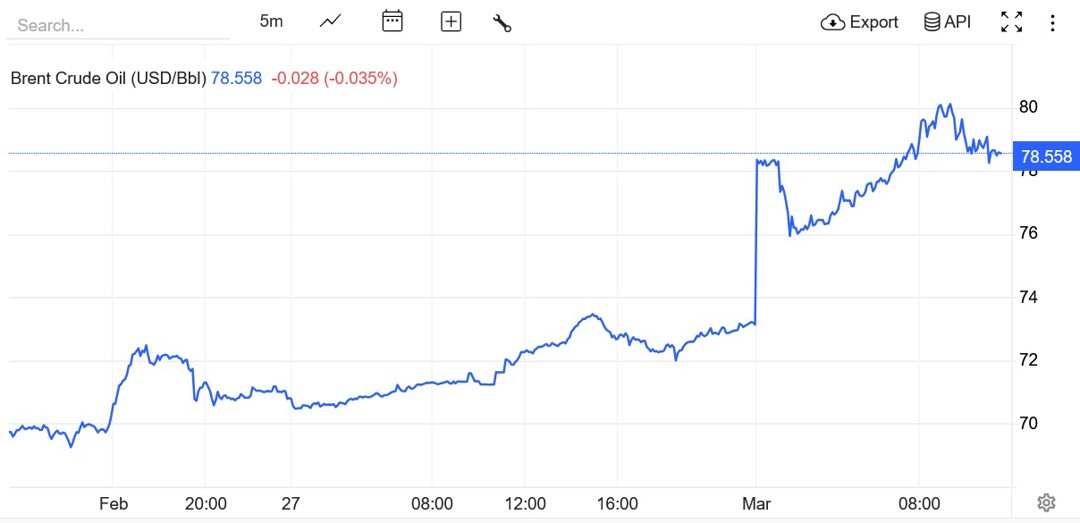Open chart settings gear in bottom corner

1046,502
